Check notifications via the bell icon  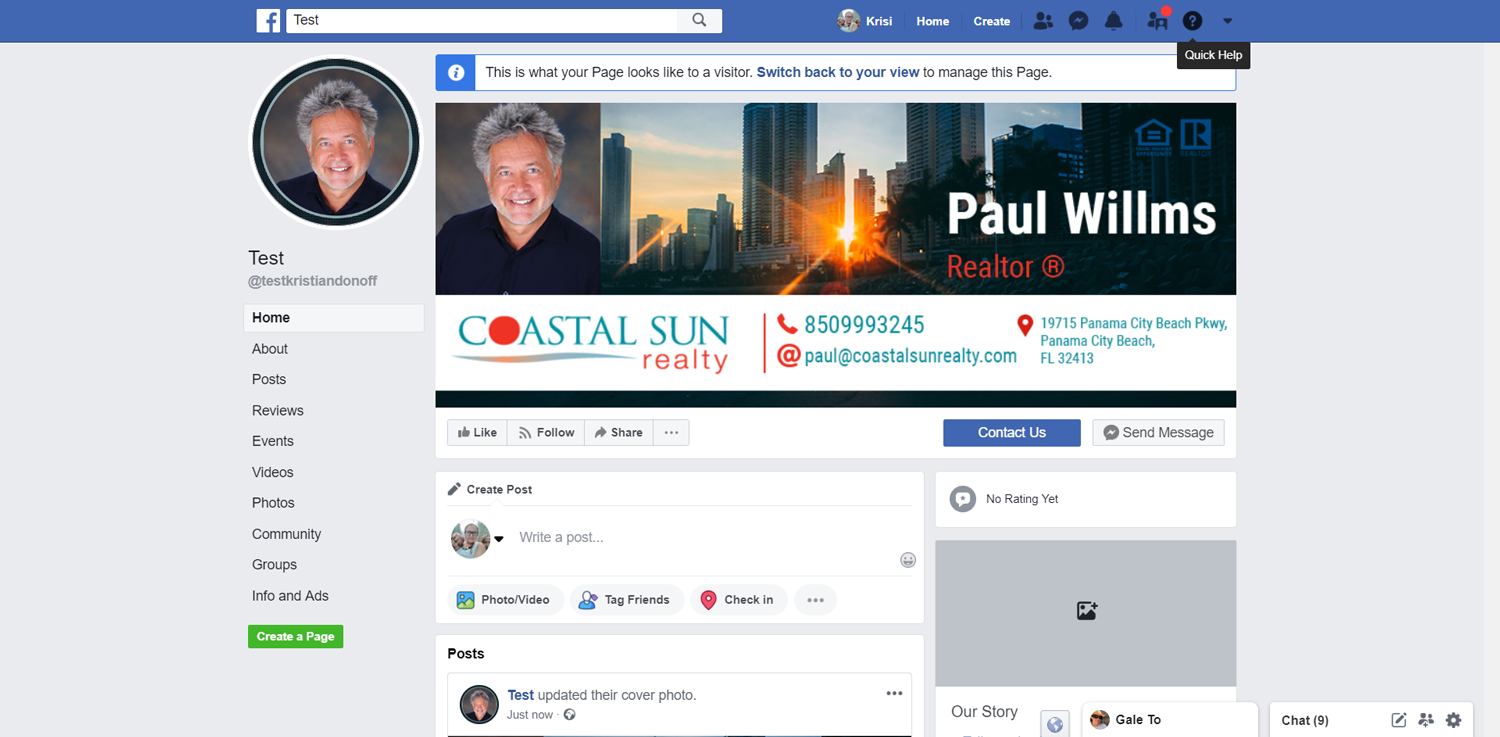(x=1113, y=20)
